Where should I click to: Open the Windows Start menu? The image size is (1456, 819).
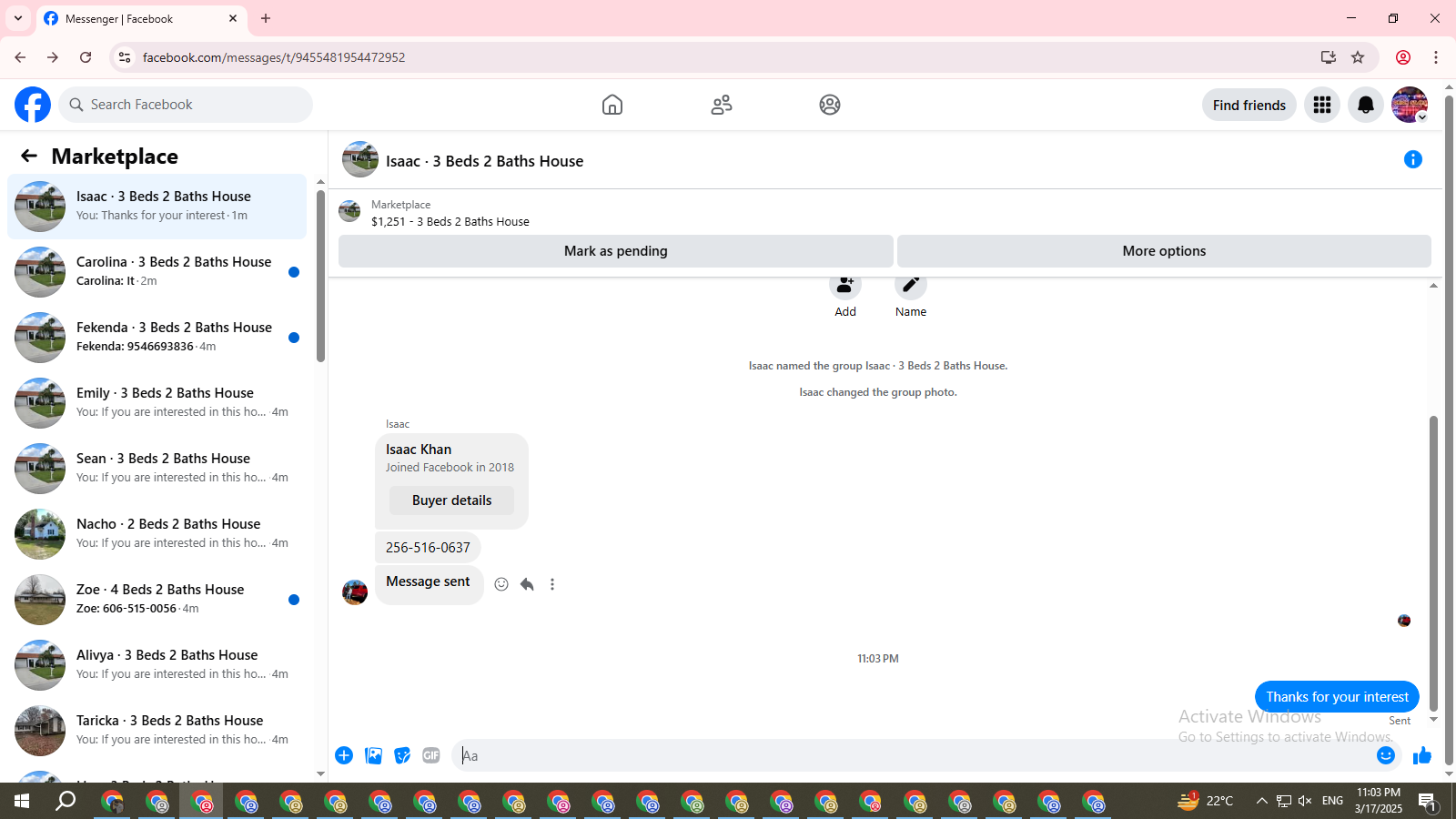22,802
